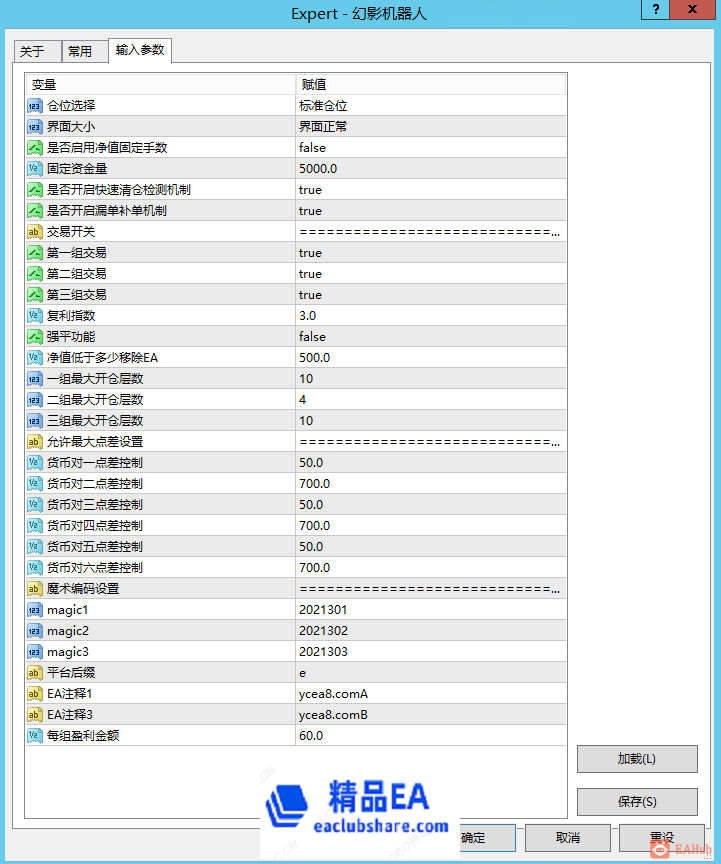
Task: Close the Expert dialog window
Action: tap(692, 9)
